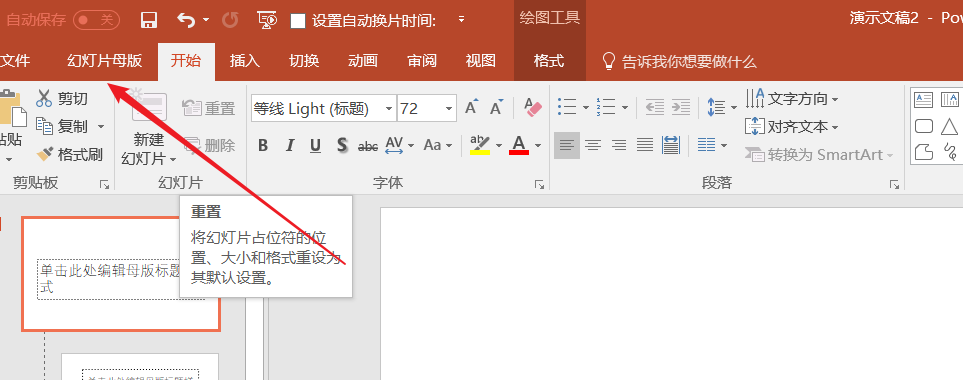This screenshot has width=963, height=380.
Task: Increase font size icon
Action: (x=472, y=108)
